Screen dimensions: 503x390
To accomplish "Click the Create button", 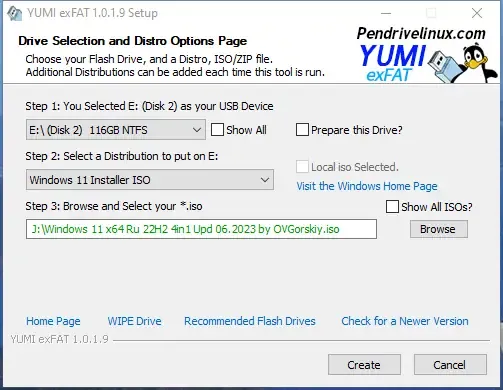I will (364, 365).
